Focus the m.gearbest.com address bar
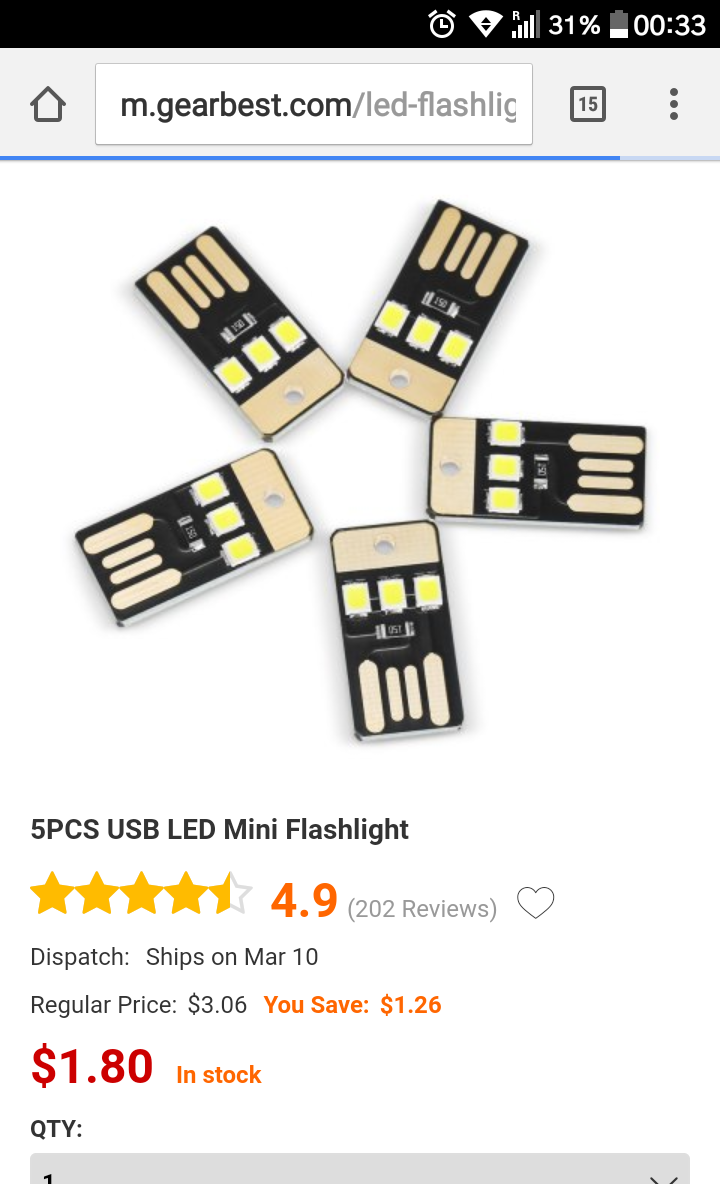 click(314, 104)
